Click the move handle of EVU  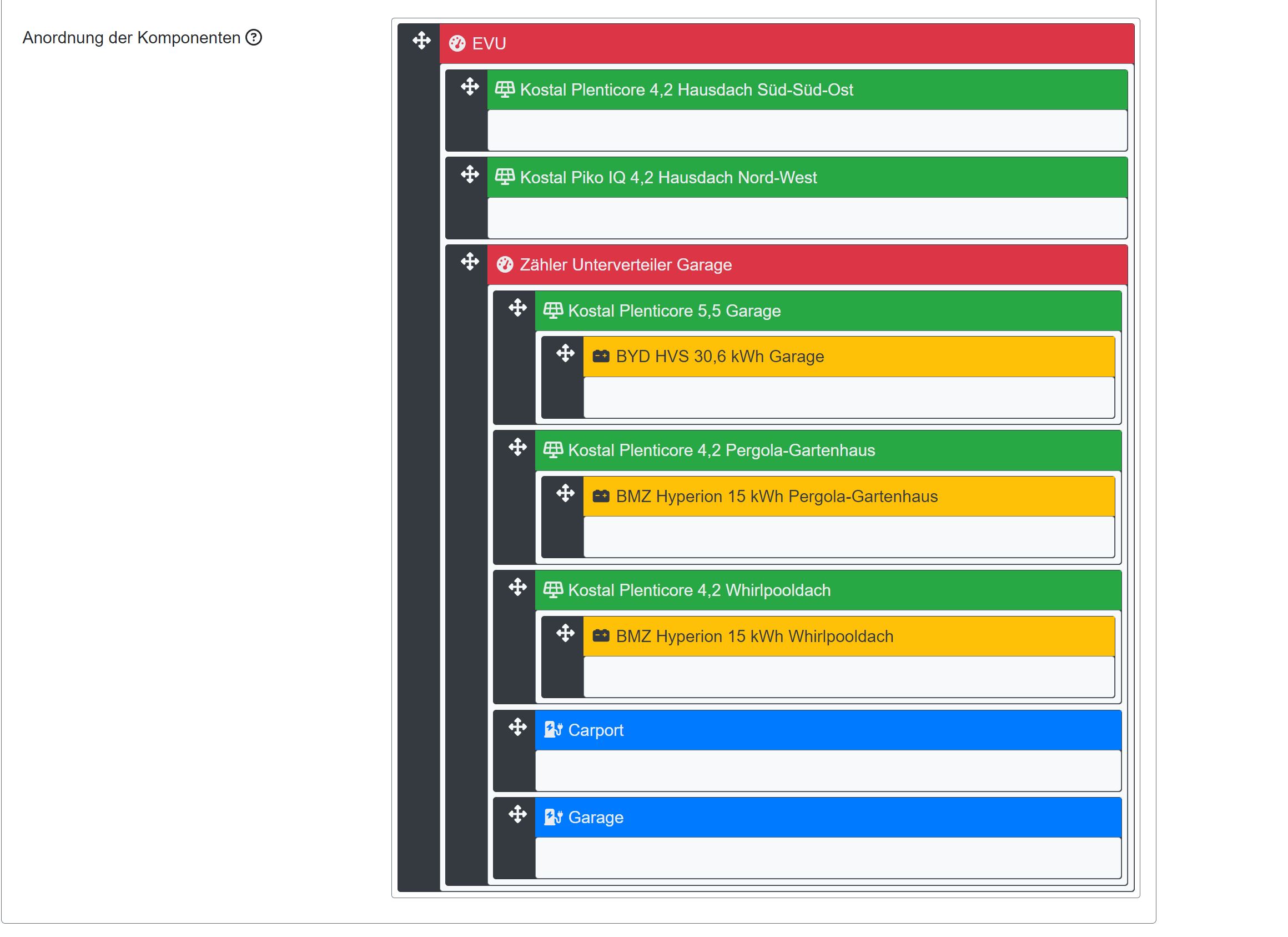pyautogui.click(x=421, y=41)
